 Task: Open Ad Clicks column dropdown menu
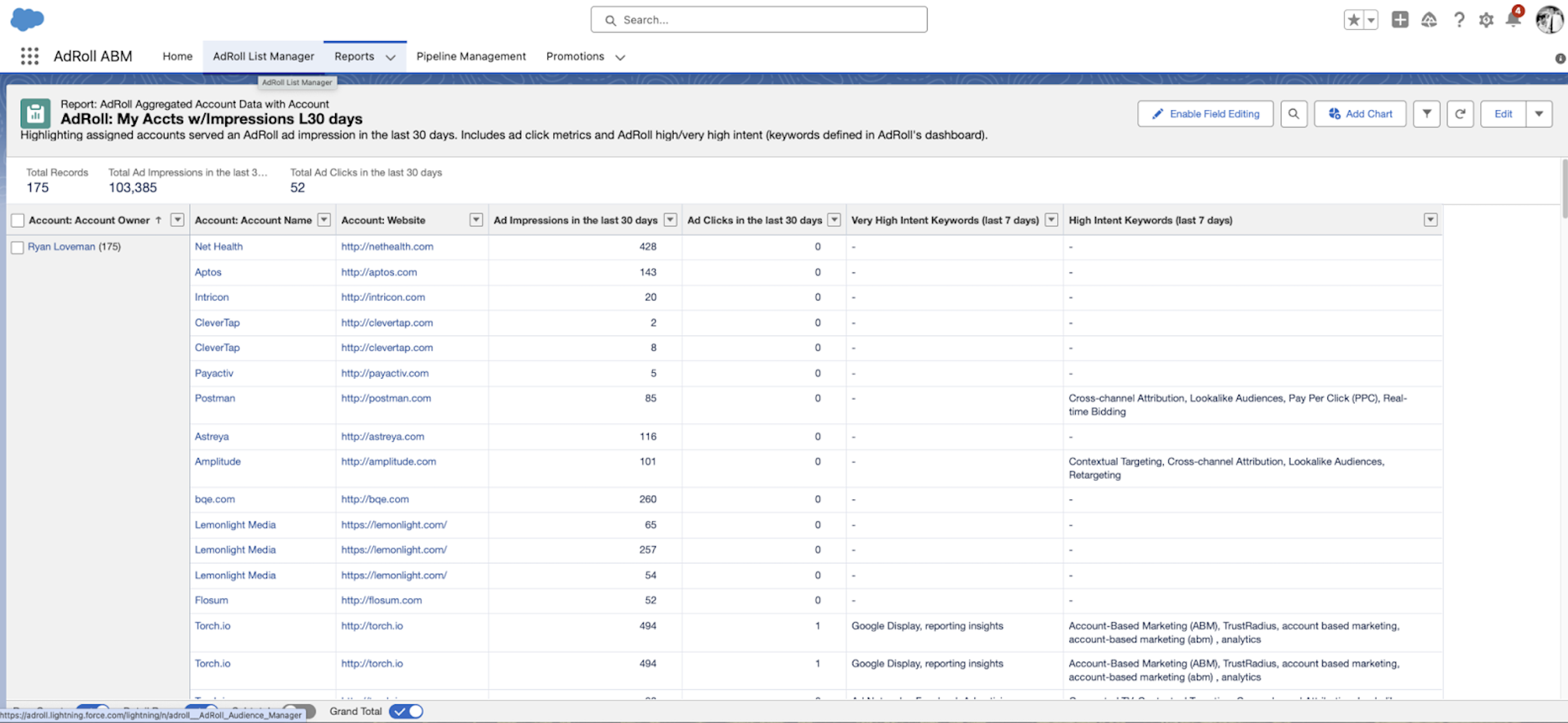tap(835, 220)
